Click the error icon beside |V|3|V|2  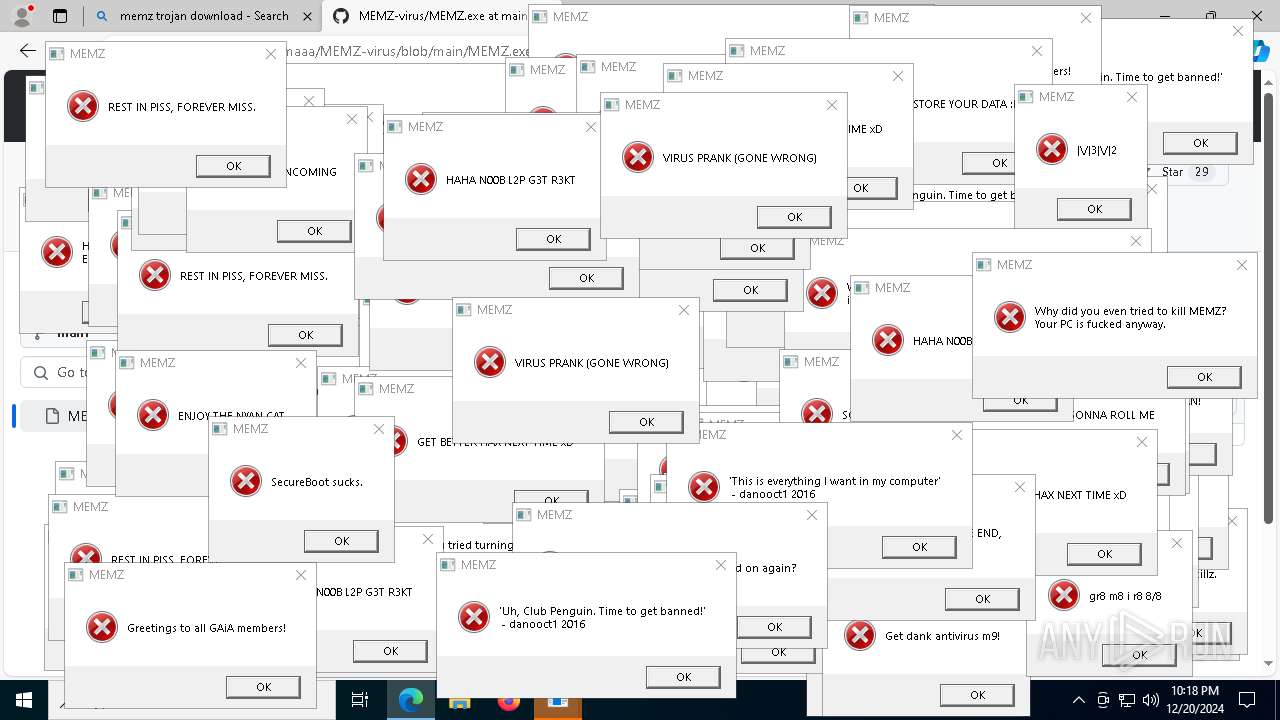point(1051,150)
